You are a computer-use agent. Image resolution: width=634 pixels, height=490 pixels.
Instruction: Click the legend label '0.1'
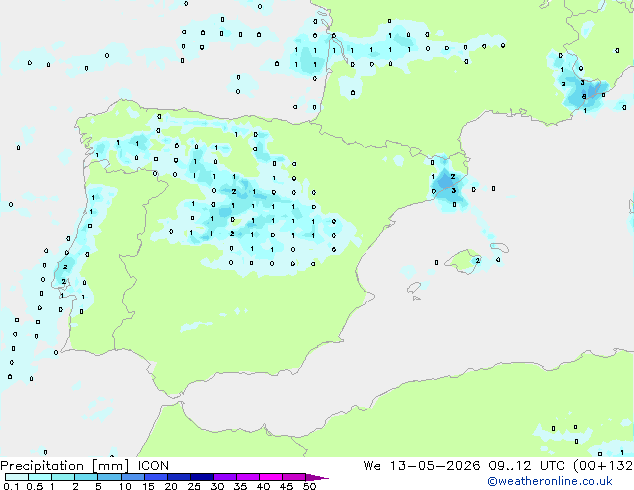[11, 486]
